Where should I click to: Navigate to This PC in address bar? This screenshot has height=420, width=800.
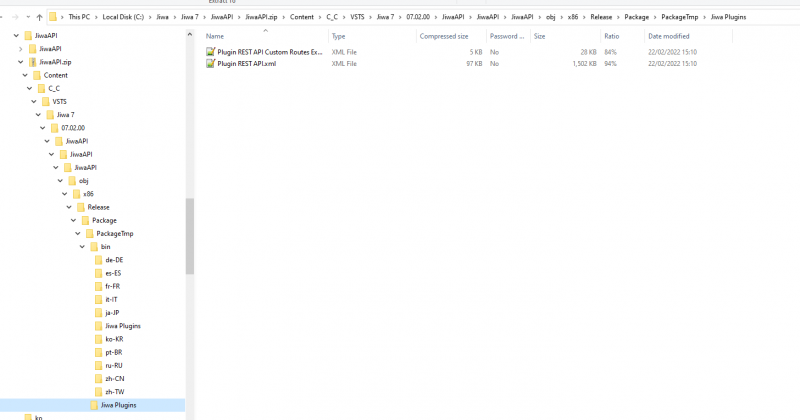pos(79,17)
